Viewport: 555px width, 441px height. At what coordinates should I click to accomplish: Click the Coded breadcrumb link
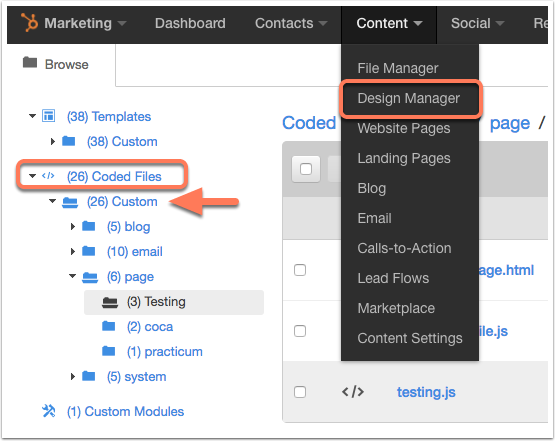click(309, 123)
